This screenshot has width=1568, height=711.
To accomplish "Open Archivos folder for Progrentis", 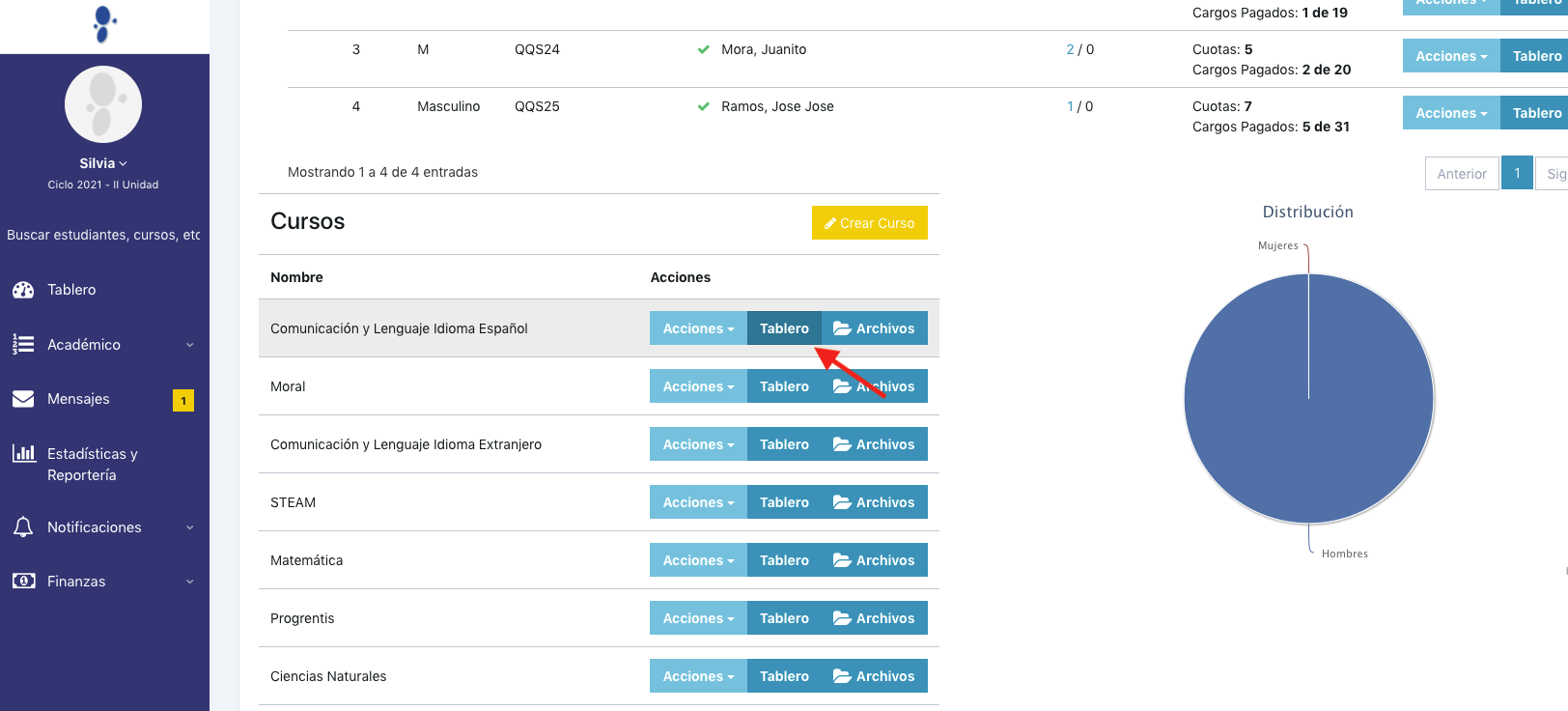I will tap(875, 618).
